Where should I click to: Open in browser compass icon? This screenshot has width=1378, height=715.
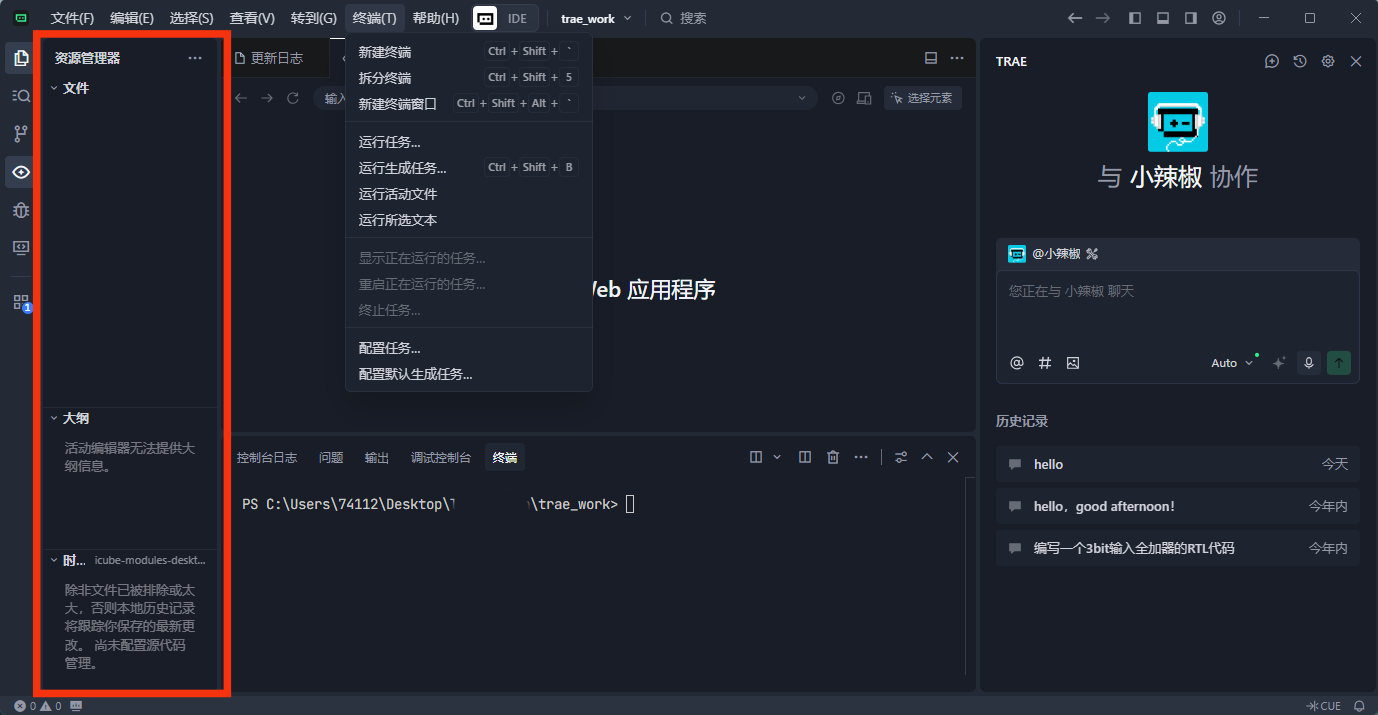coord(838,98)
